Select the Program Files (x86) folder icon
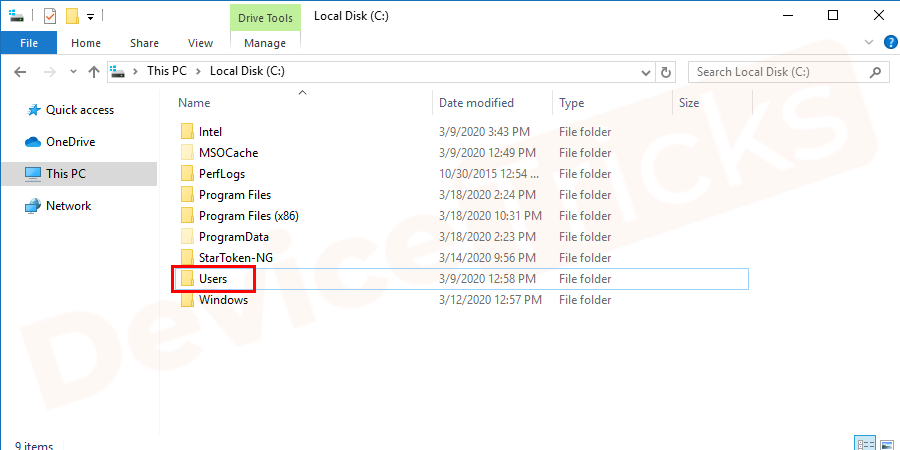This screenshot has height=450, width=900. click(187, 216)
